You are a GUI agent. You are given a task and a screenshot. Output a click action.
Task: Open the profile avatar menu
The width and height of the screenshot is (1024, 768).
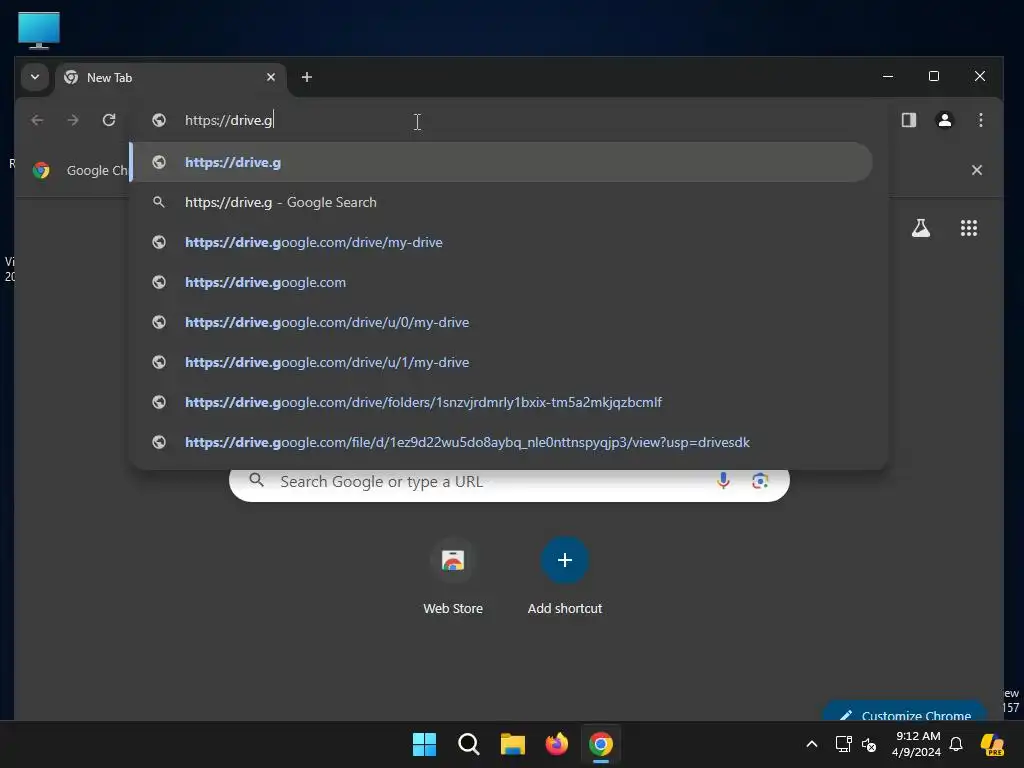click(x=944, y=120)
